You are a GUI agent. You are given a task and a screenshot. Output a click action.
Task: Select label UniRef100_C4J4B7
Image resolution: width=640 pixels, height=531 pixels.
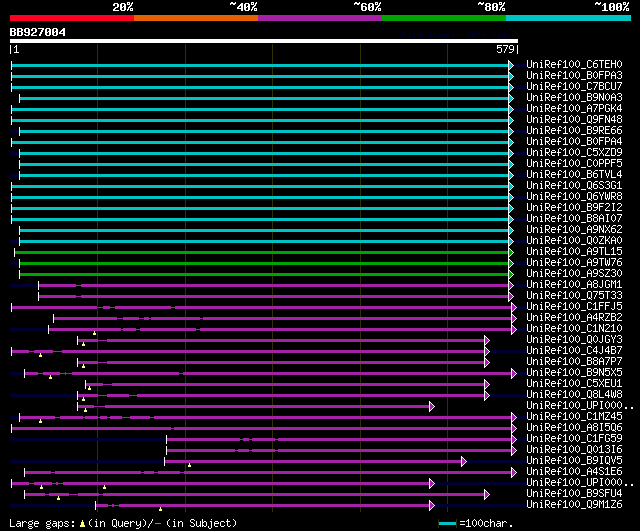574,351
